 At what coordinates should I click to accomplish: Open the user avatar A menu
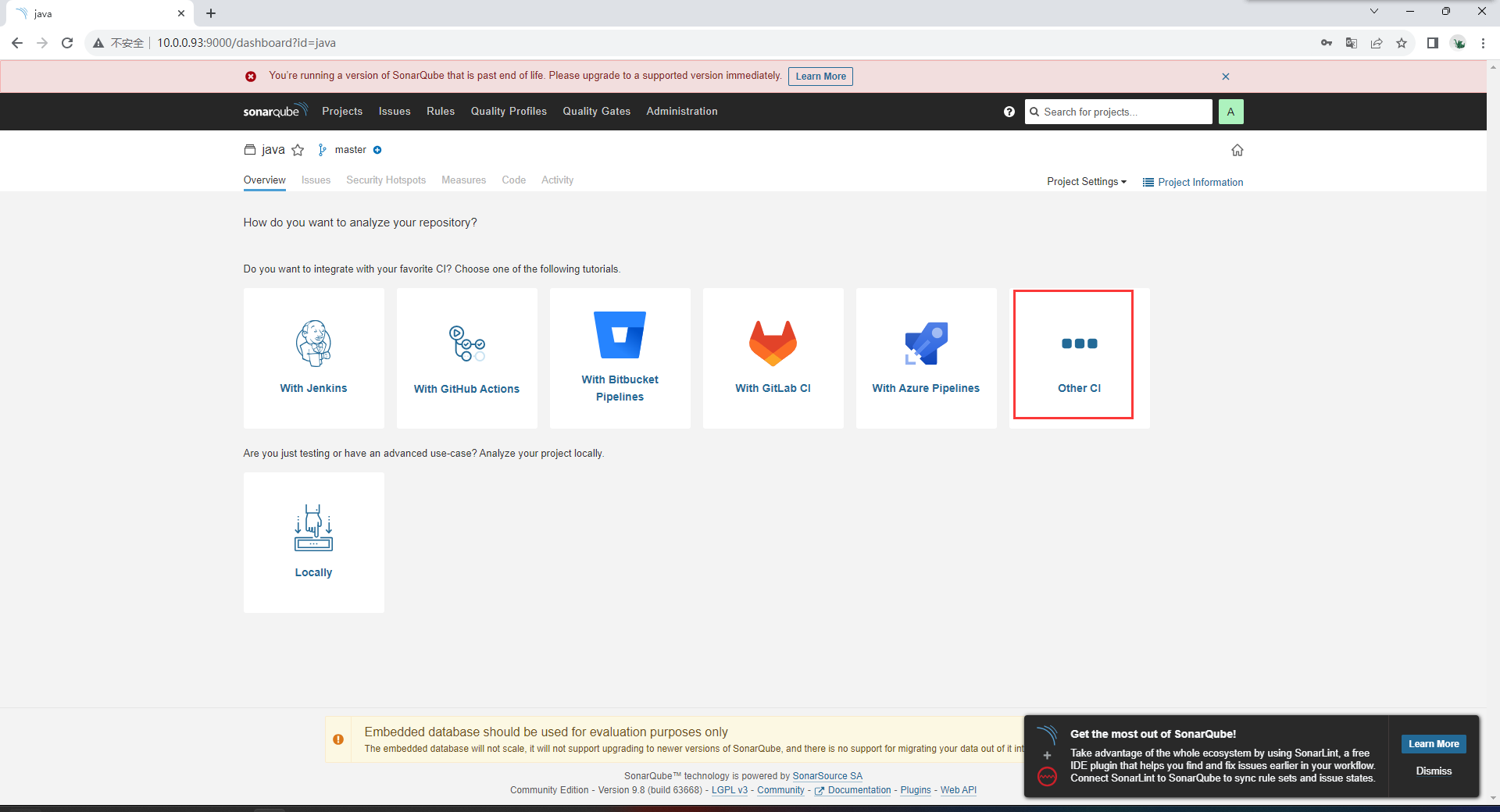[1230, 112]
